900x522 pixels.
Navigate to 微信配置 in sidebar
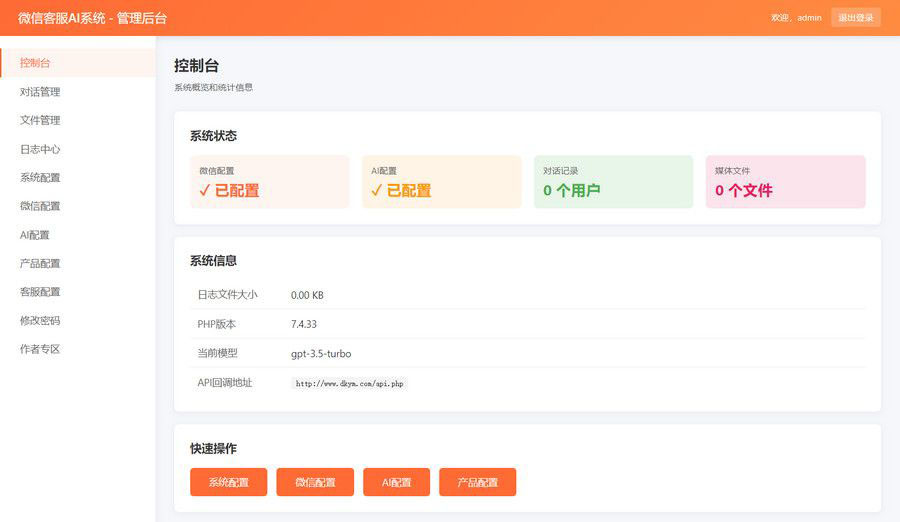click(40, 206)
